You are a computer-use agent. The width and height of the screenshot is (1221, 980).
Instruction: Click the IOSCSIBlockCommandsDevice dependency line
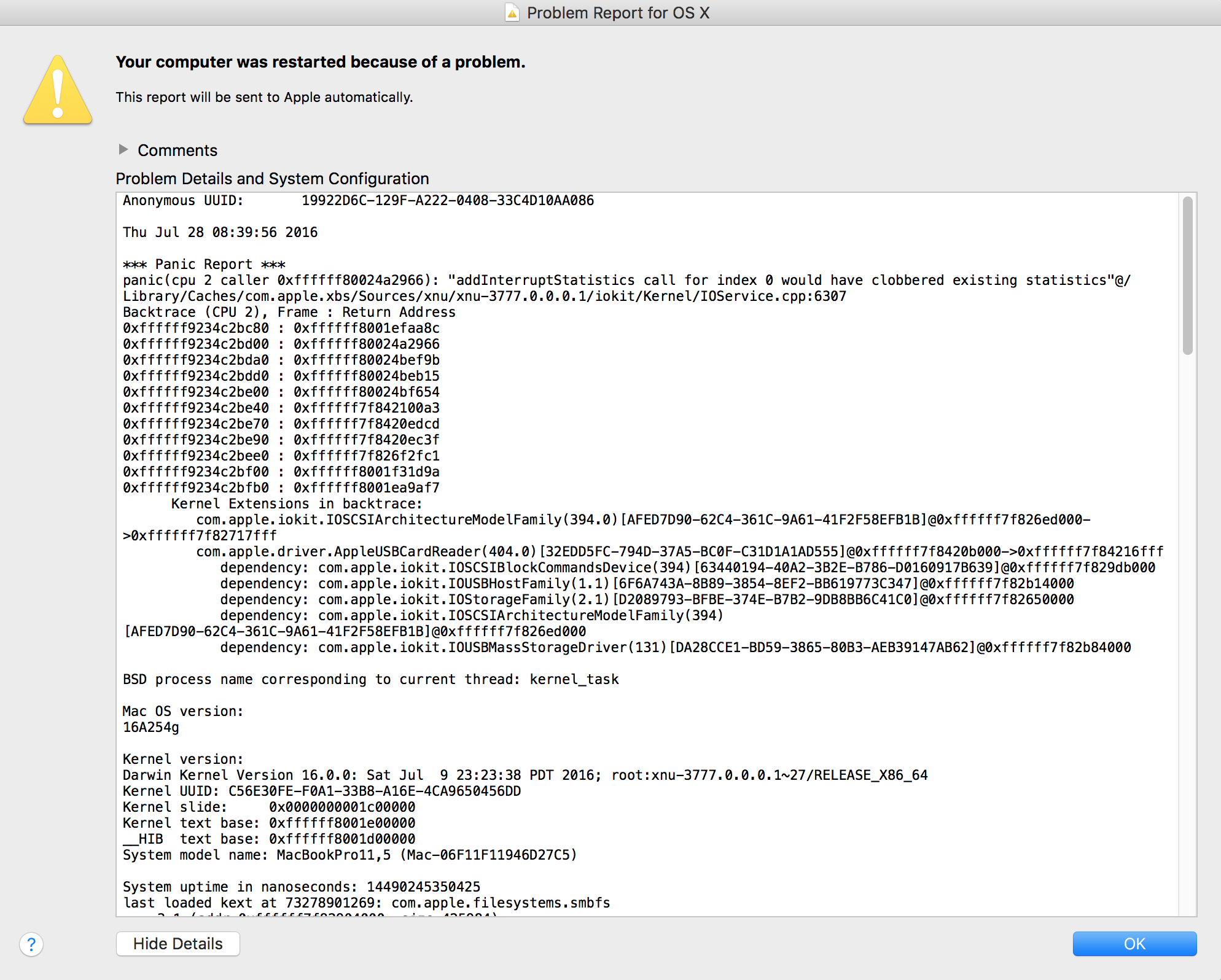tap(688, 568)
